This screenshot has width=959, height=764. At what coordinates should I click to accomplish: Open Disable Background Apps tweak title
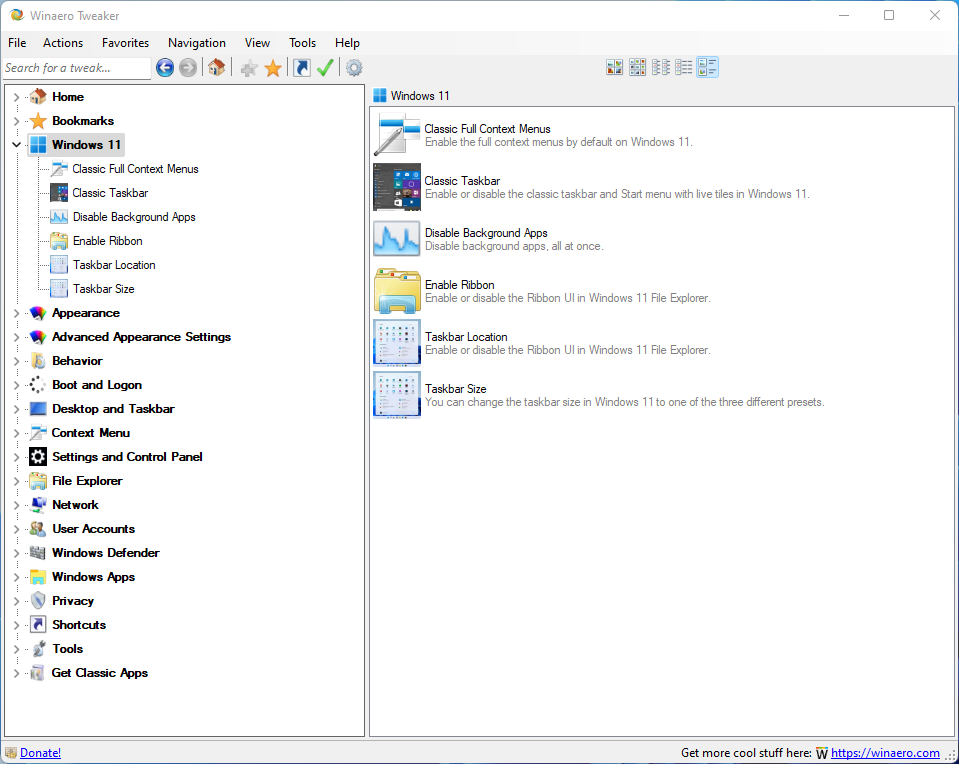(x=486, y=232)
